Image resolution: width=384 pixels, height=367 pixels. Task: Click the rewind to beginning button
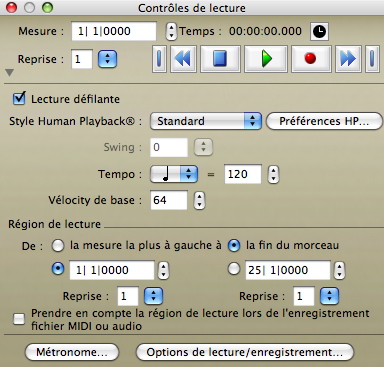pyautogui.click(x=159, y=59)
